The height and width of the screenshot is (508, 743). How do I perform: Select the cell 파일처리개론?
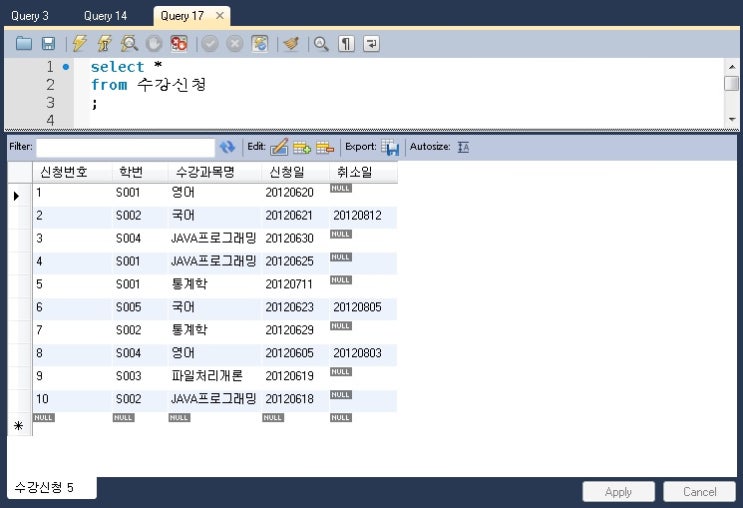click(x=214, y=376)
